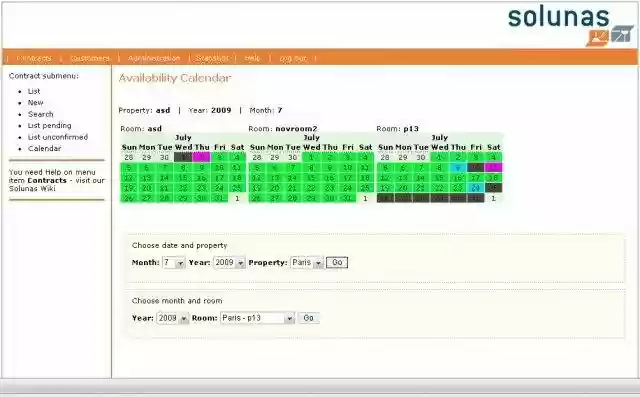
Task: Click day 31 in room novroom2 calendar
Action: (x=347, y=198)
